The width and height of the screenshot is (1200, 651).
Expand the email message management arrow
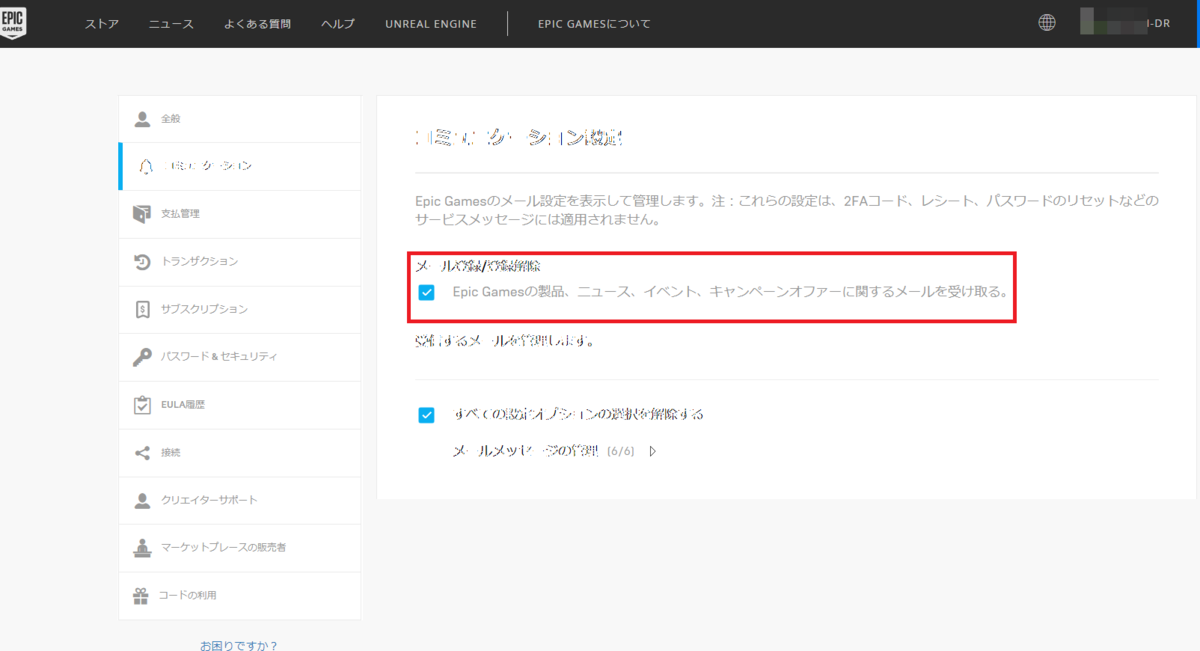(653, 452)
